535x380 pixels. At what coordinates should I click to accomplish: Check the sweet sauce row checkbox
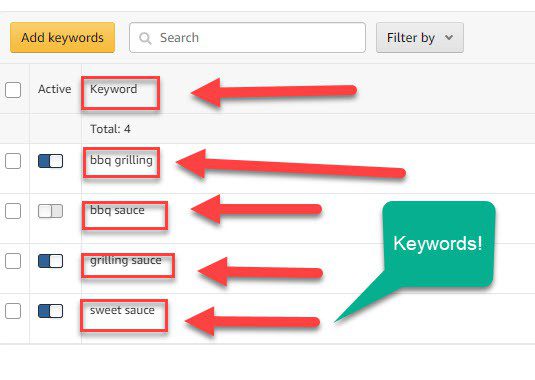[13, 311]
